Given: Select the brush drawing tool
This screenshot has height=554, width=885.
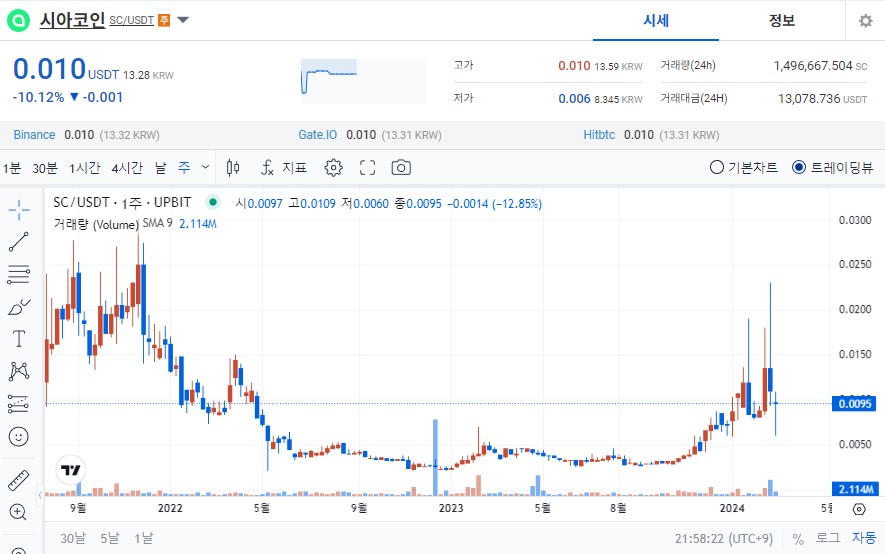Looking at the screenshot, I should [x=19, y=307].
